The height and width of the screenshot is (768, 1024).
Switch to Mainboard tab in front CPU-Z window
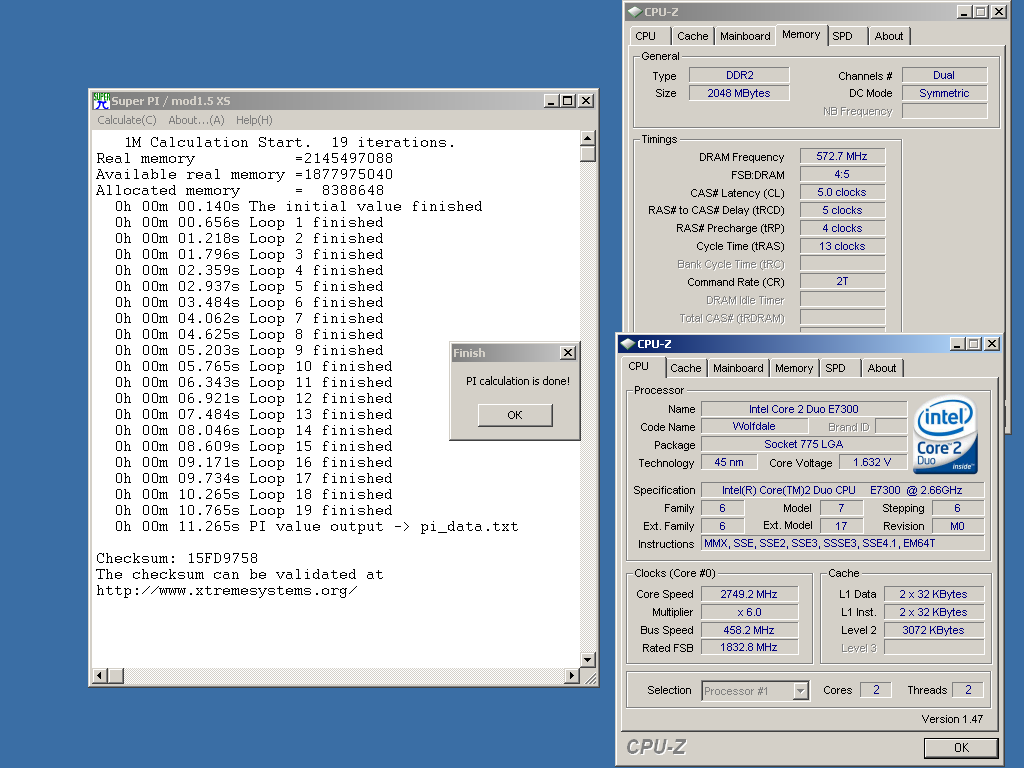point(738,368)
